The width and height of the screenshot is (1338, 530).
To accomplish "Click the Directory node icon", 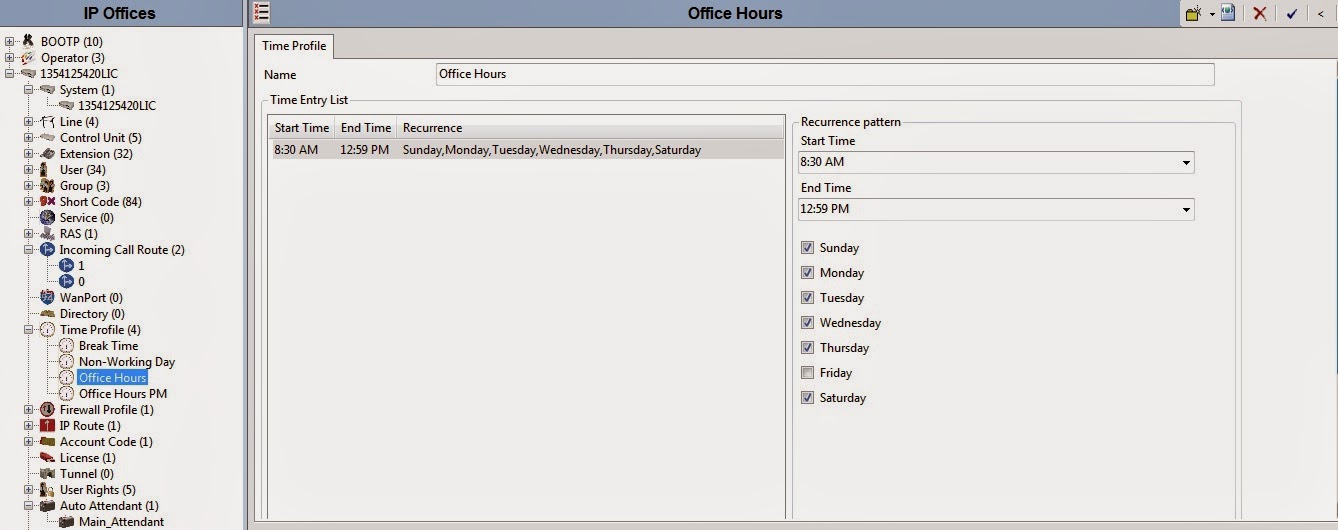I will tap(47, 313).
